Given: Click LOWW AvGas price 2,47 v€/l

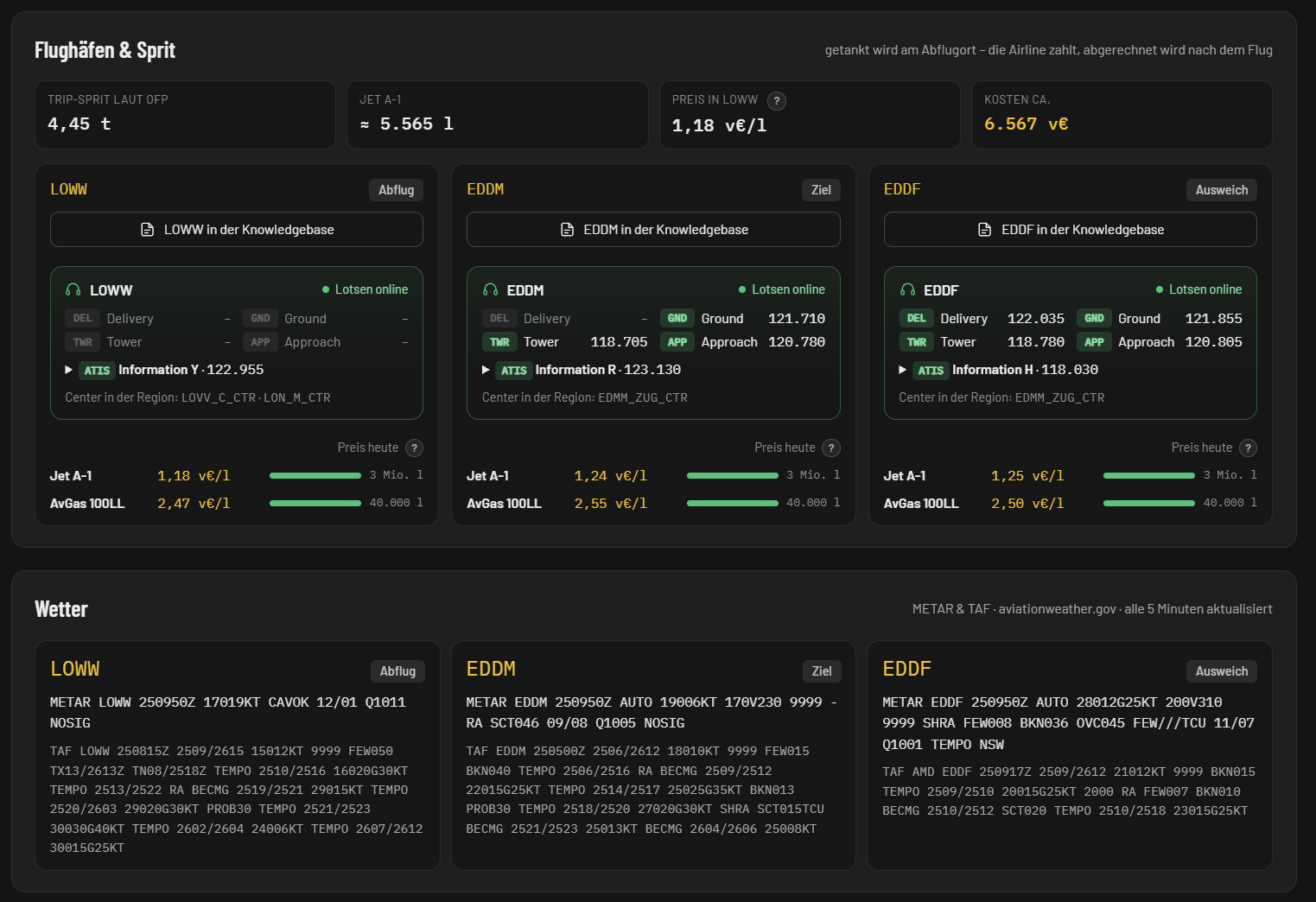Looking at the screenshot, I should (194, 504).
